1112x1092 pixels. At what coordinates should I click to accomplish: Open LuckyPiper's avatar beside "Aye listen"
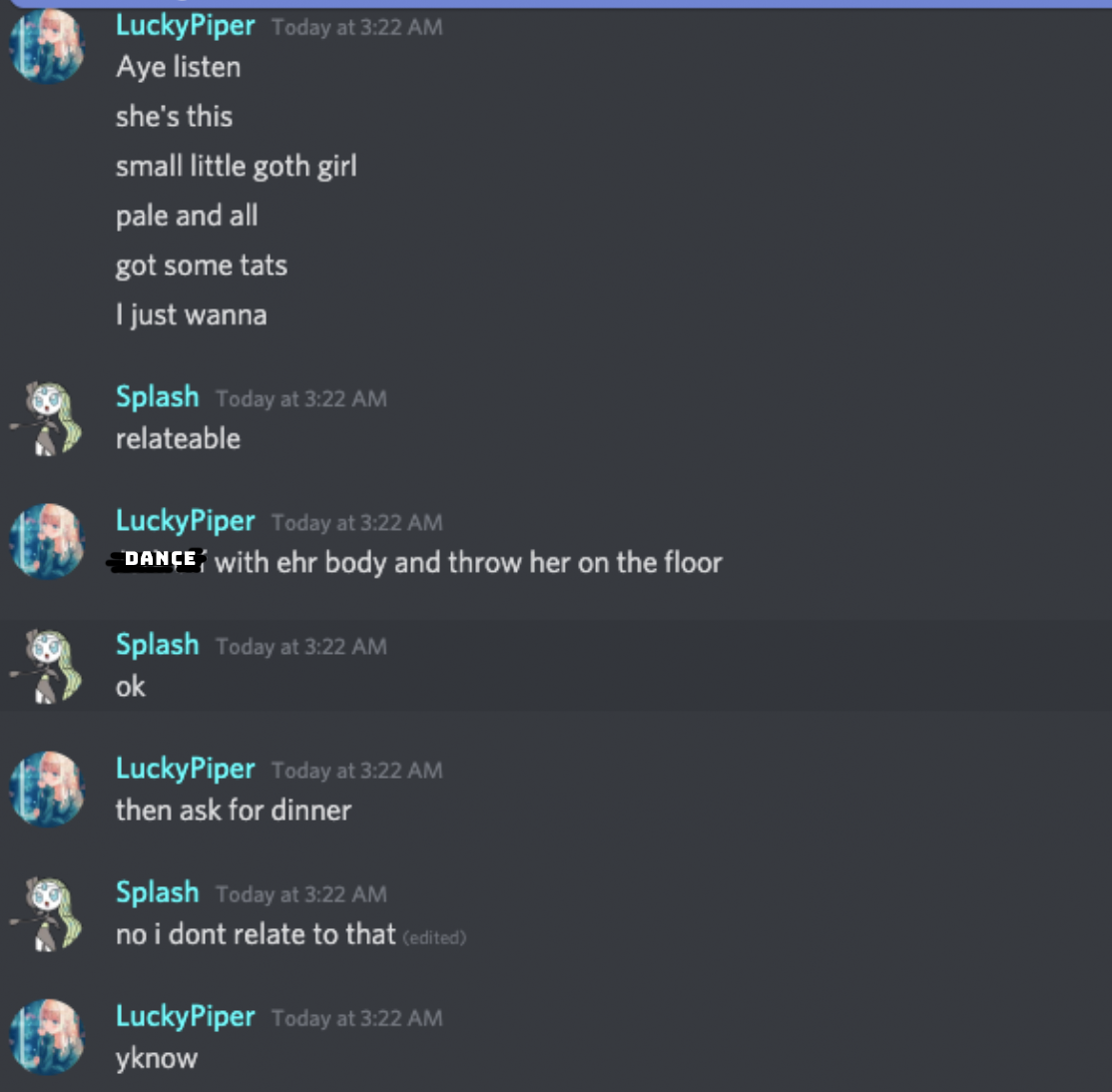(47, 46)
